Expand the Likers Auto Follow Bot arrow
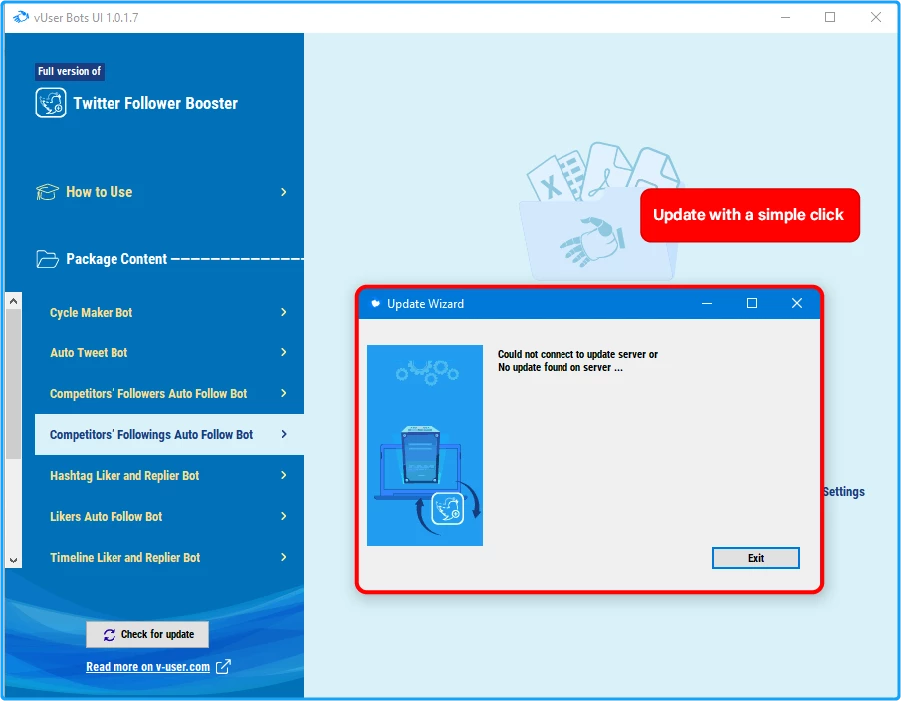Image resolution: width=901 pixels, height=701 pixels. [x=283, y=516]
